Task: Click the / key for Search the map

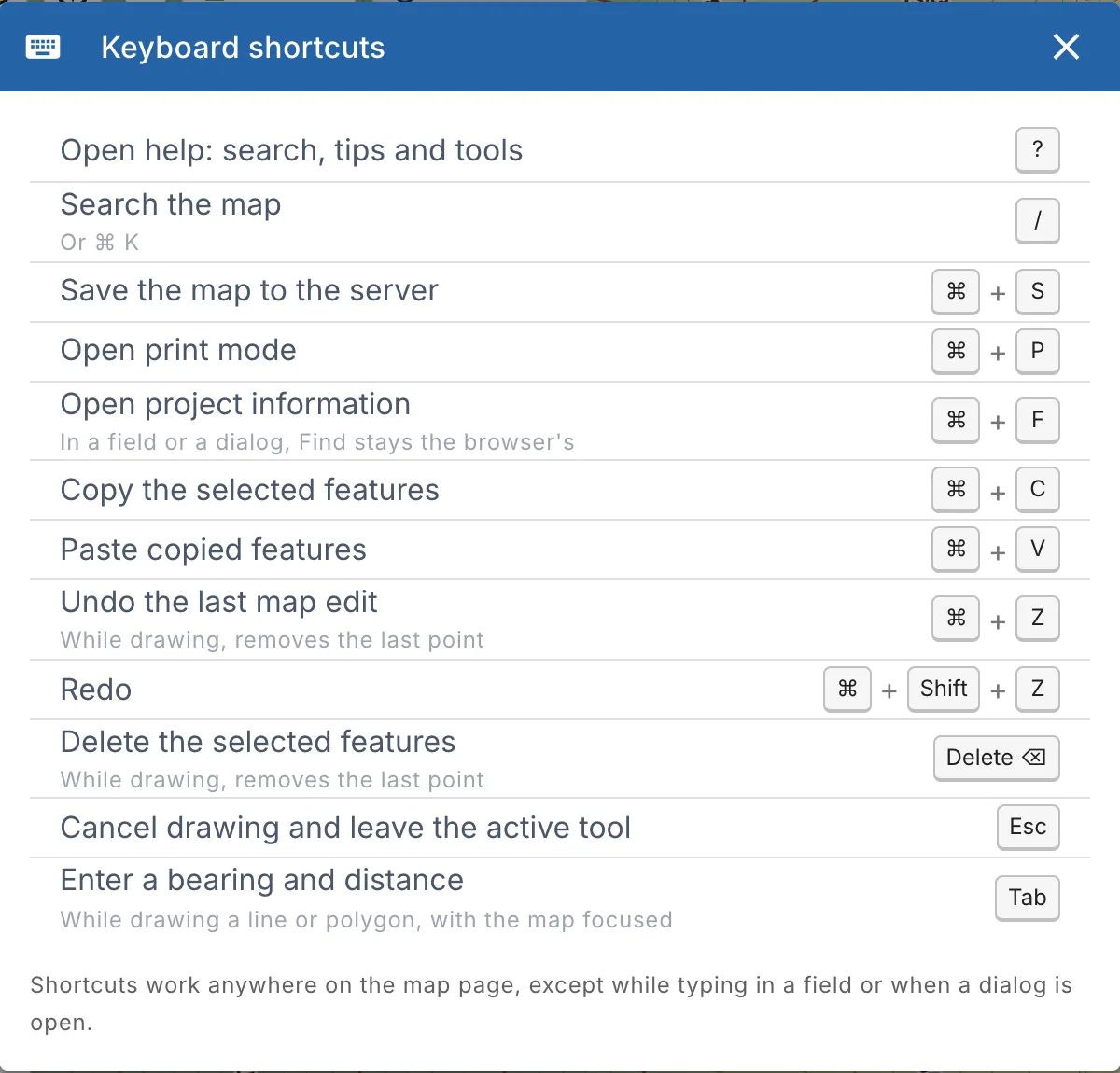Action: click(1038, 220)
